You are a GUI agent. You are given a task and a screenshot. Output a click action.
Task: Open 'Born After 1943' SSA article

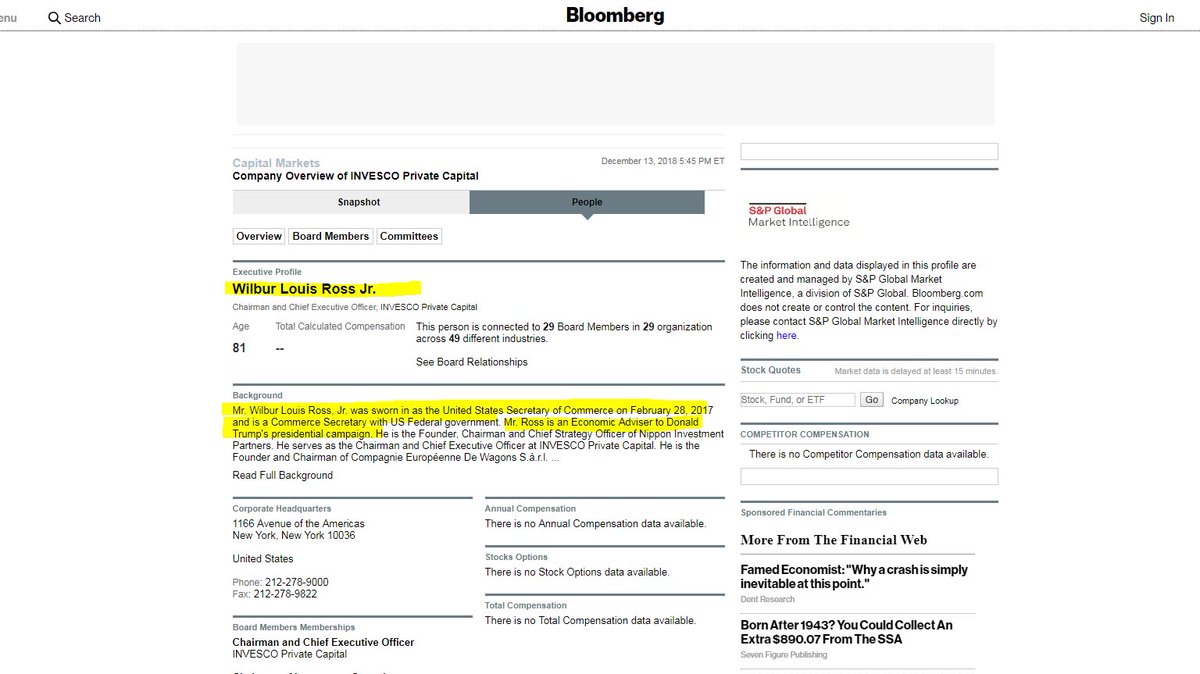click(x=847, y=631)
